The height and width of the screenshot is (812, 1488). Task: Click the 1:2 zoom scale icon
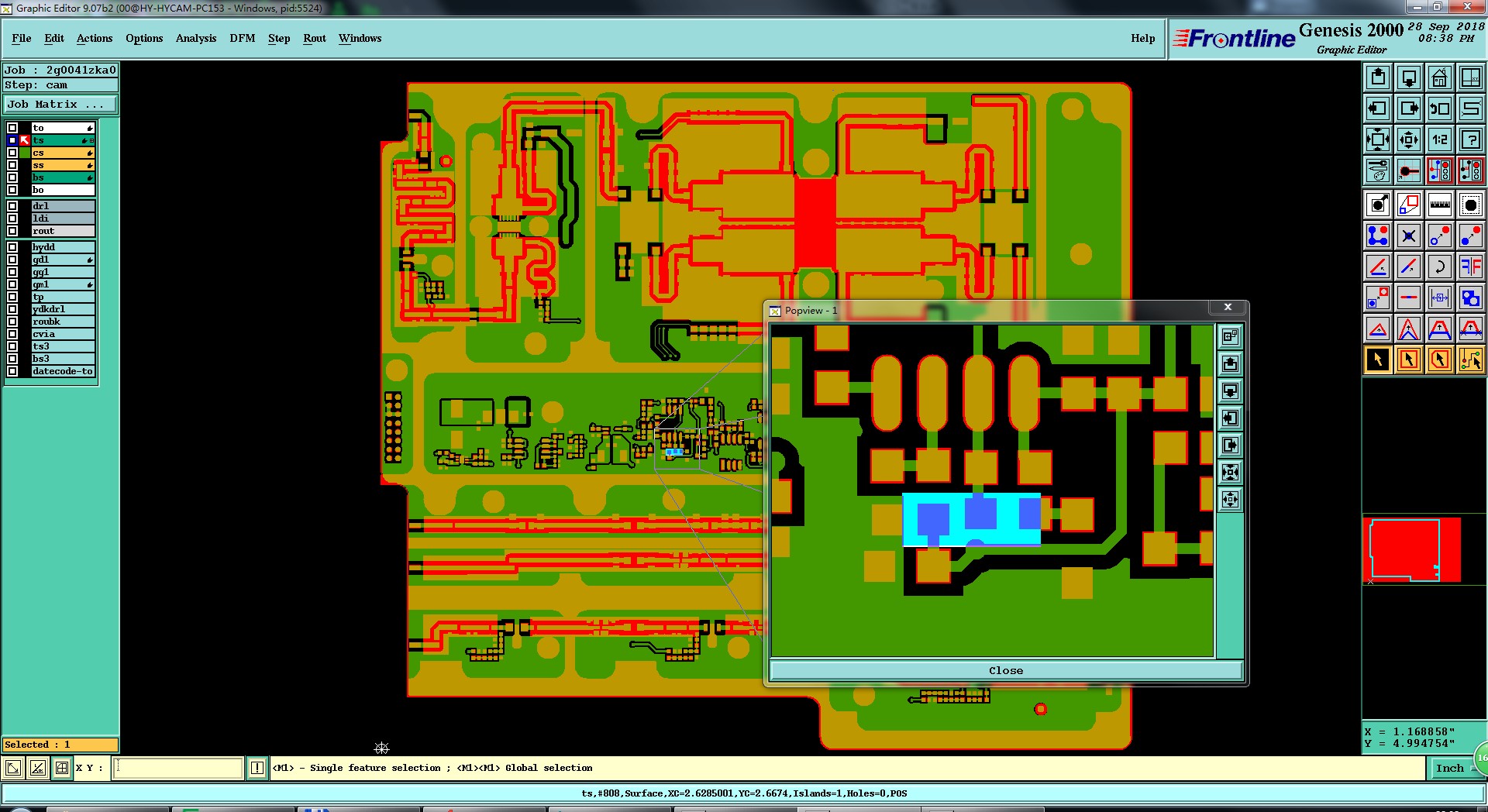pos(1440,139)
